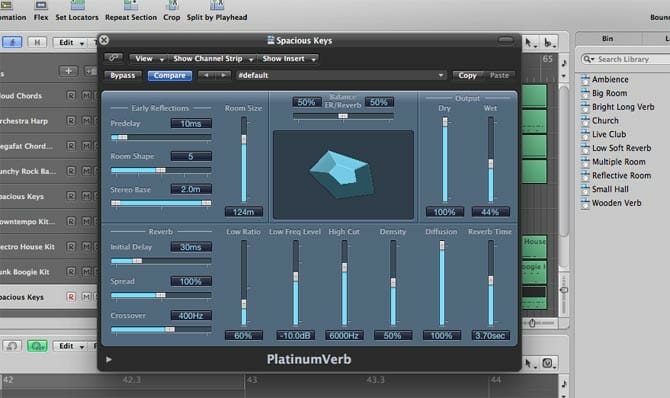
Task: Select Low Soft Reverb in library
Action: [621, 148]
